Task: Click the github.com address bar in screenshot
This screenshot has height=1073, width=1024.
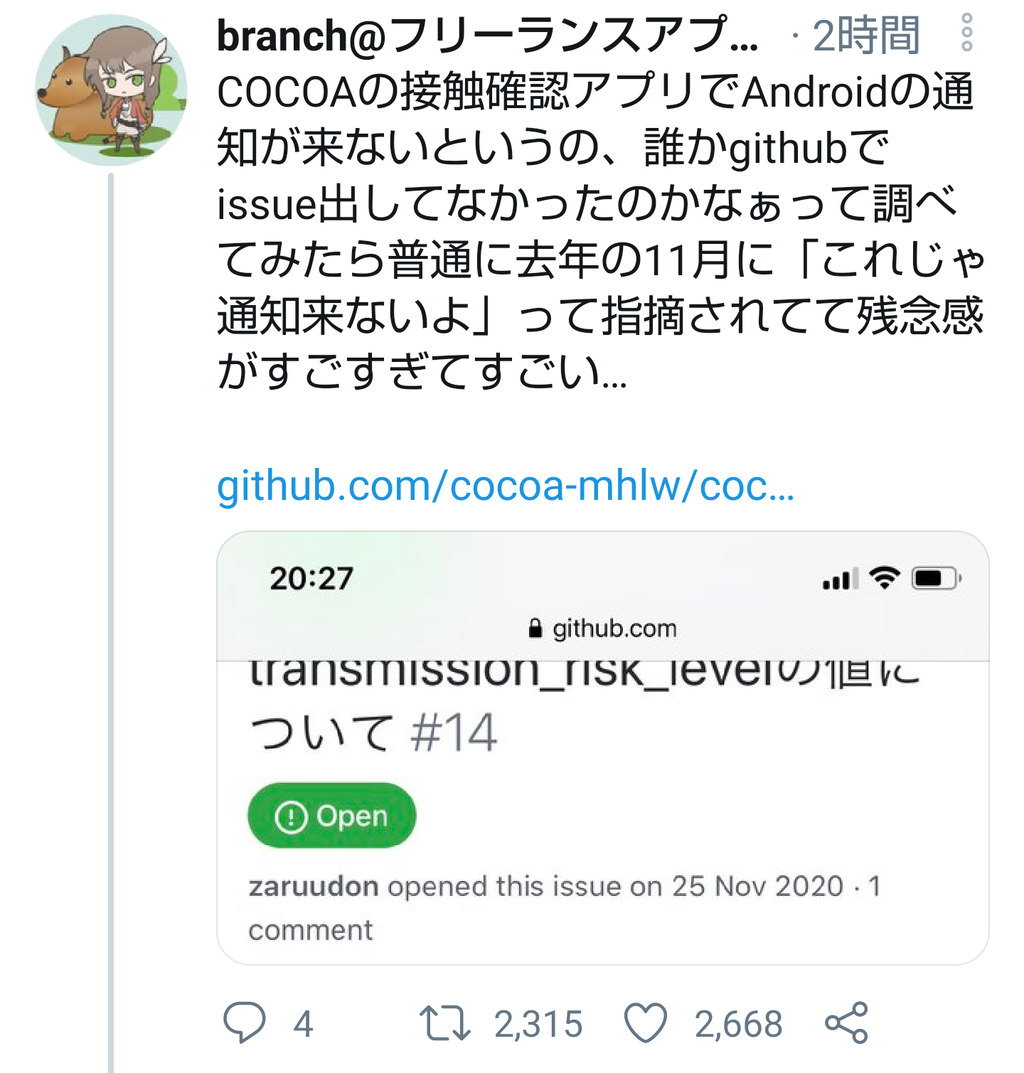Action: [603, 628]
